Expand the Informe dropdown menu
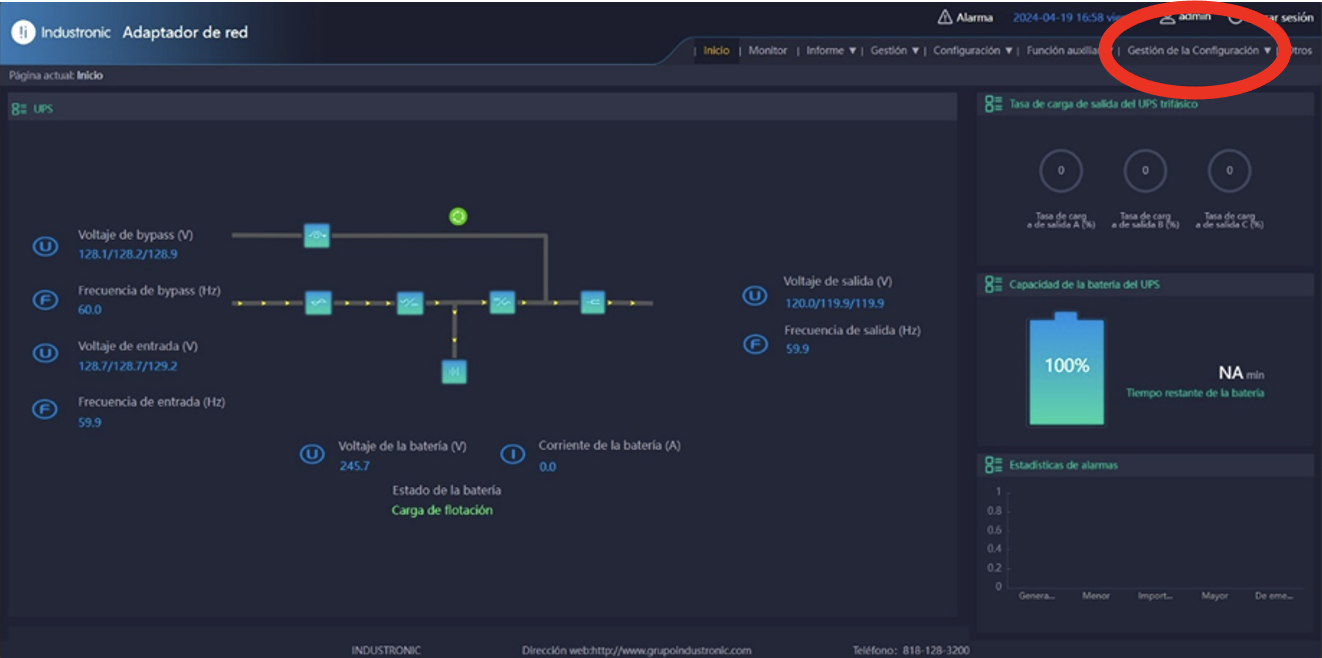This screenshot has width=1322, height=658. pos(831,51)
